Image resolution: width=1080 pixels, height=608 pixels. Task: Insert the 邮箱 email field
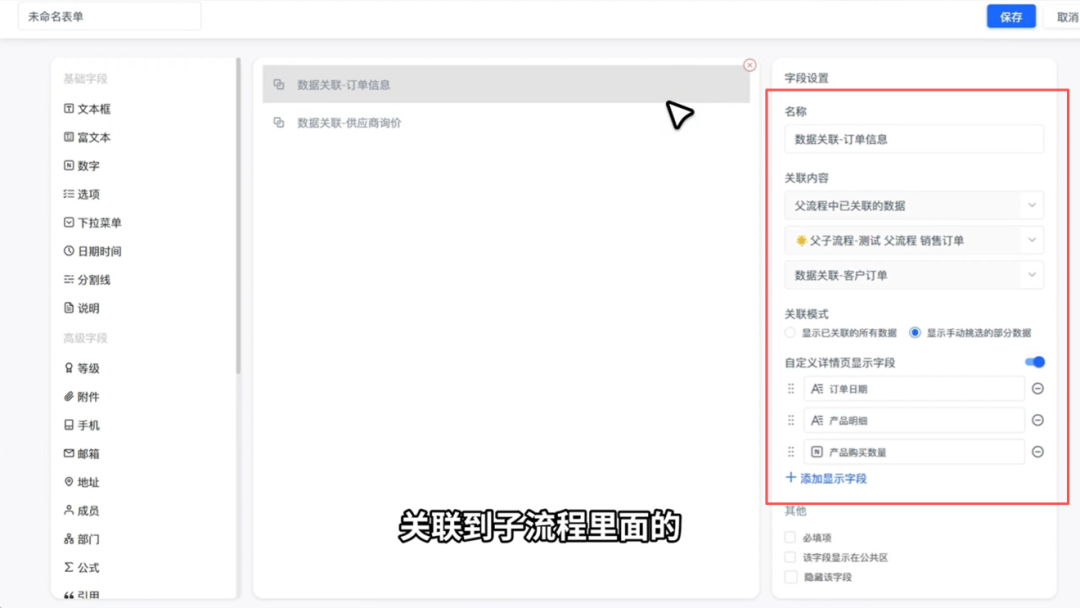pos(81,454)
